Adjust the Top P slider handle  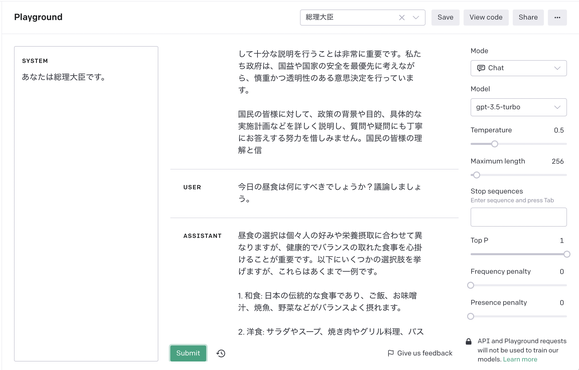566,254
